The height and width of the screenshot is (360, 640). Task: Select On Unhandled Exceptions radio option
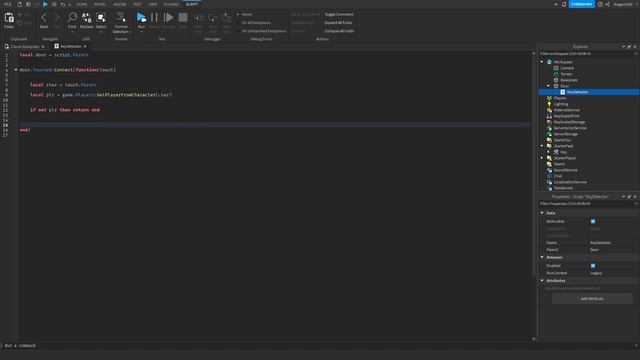(238, 31)
